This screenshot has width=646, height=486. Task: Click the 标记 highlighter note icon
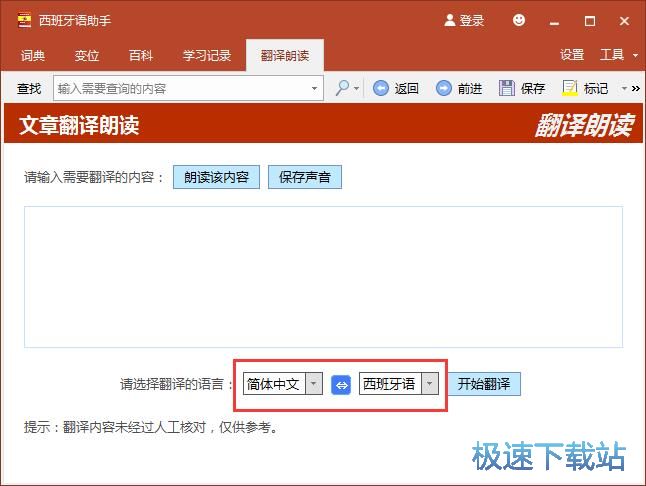pyautogui.click(x=570, y=88)
